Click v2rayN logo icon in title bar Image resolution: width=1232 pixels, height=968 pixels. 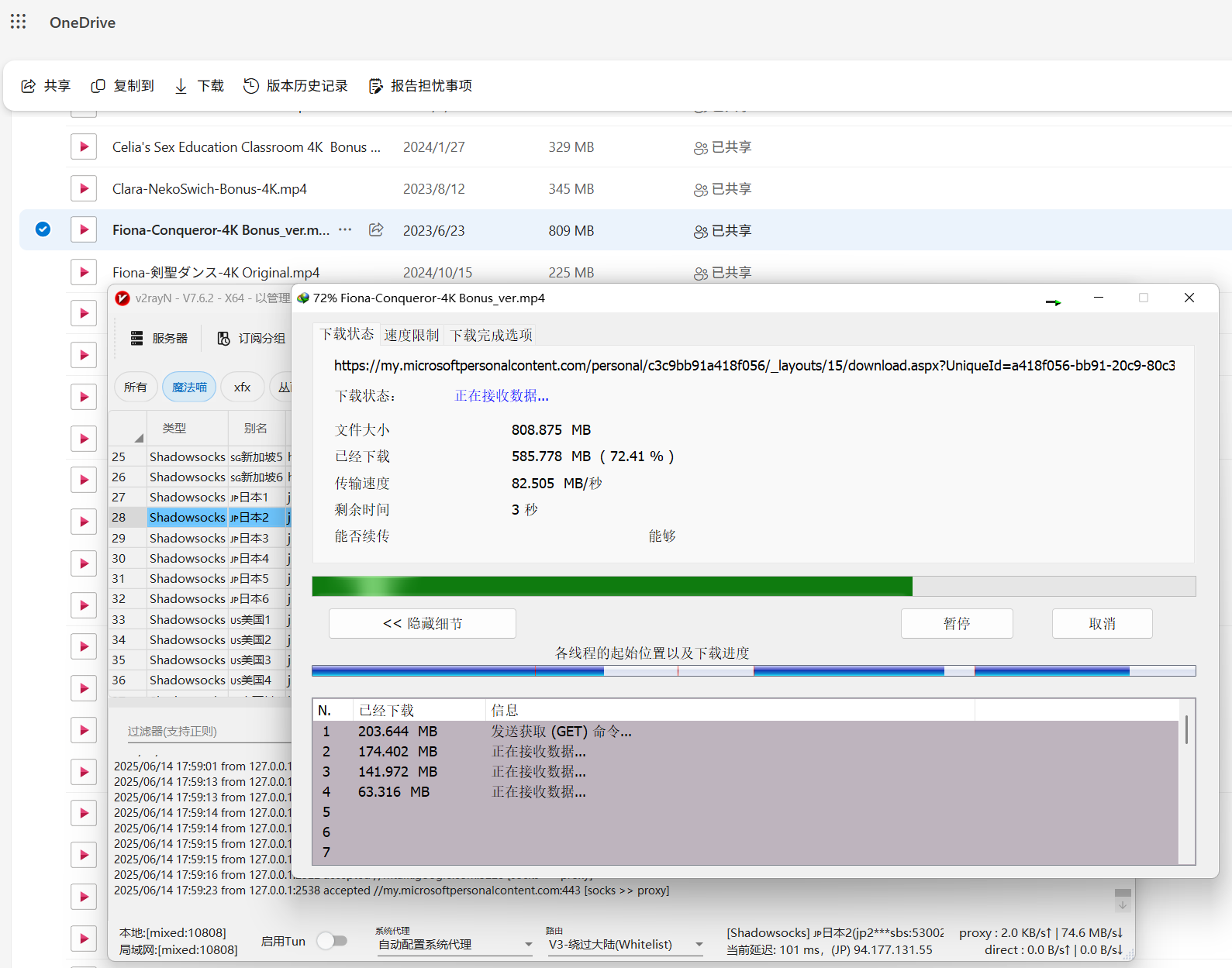click(x=123, y=298)
